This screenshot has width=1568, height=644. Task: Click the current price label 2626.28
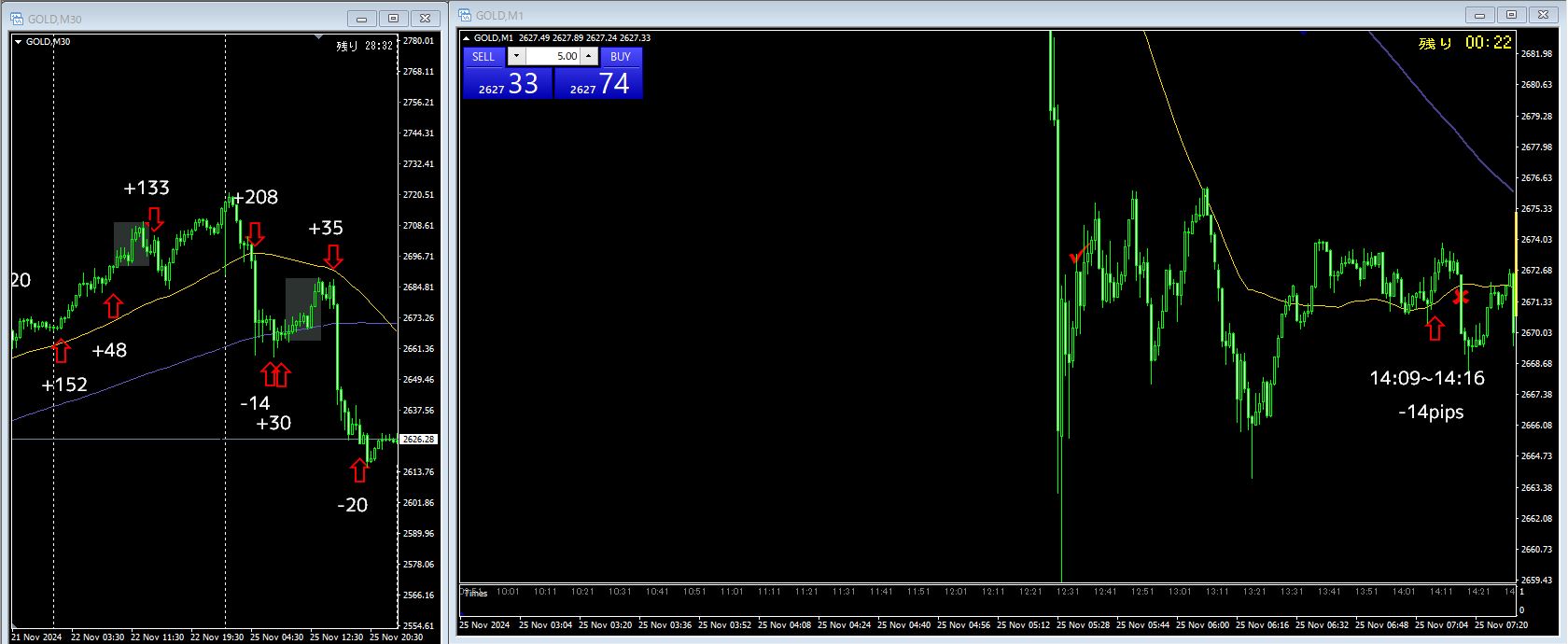click(418, 440)
